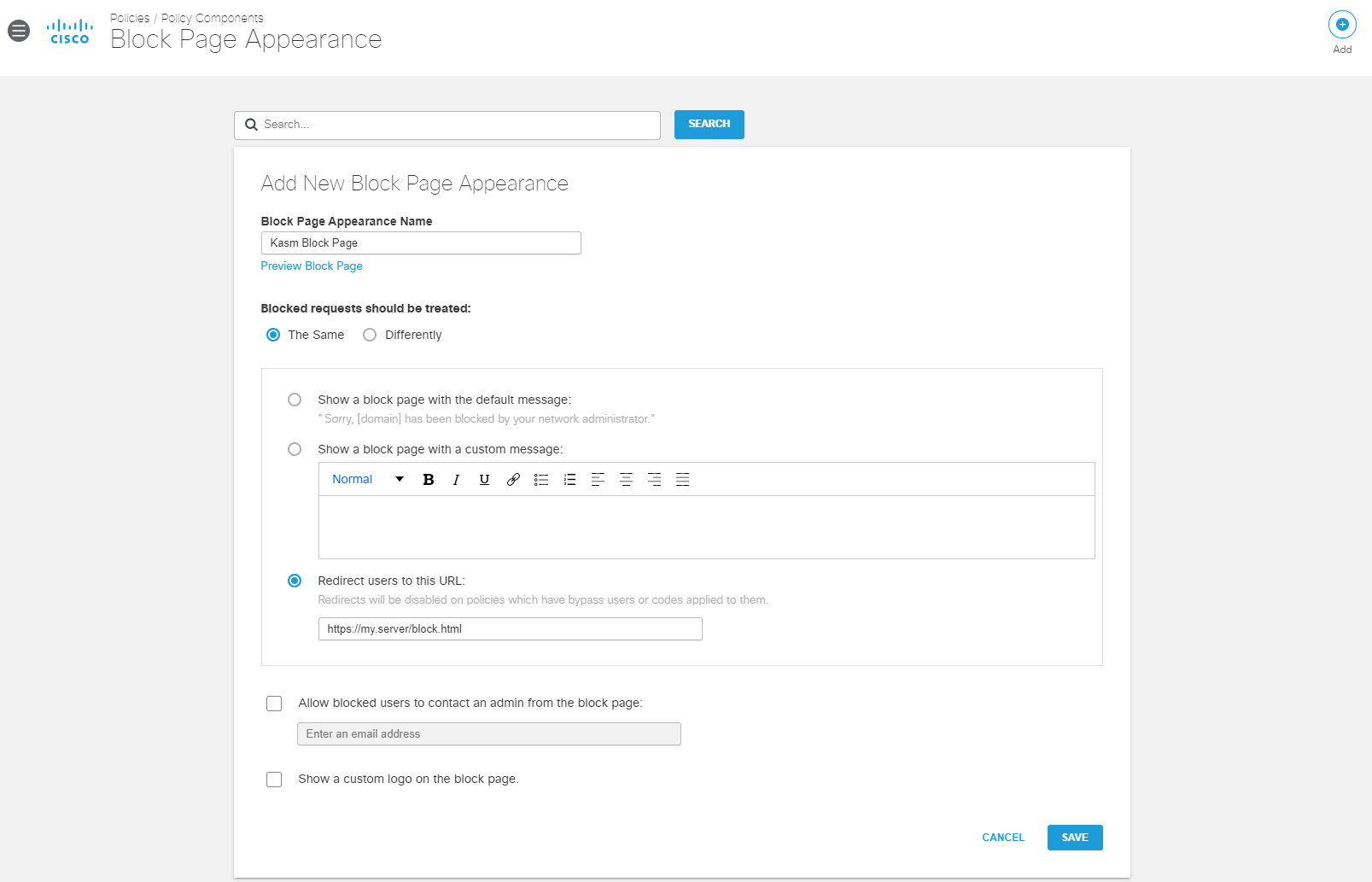Viewport: 1372px width, 882px height.
Task: Apply underline formatting
Action: click(484, 479)
